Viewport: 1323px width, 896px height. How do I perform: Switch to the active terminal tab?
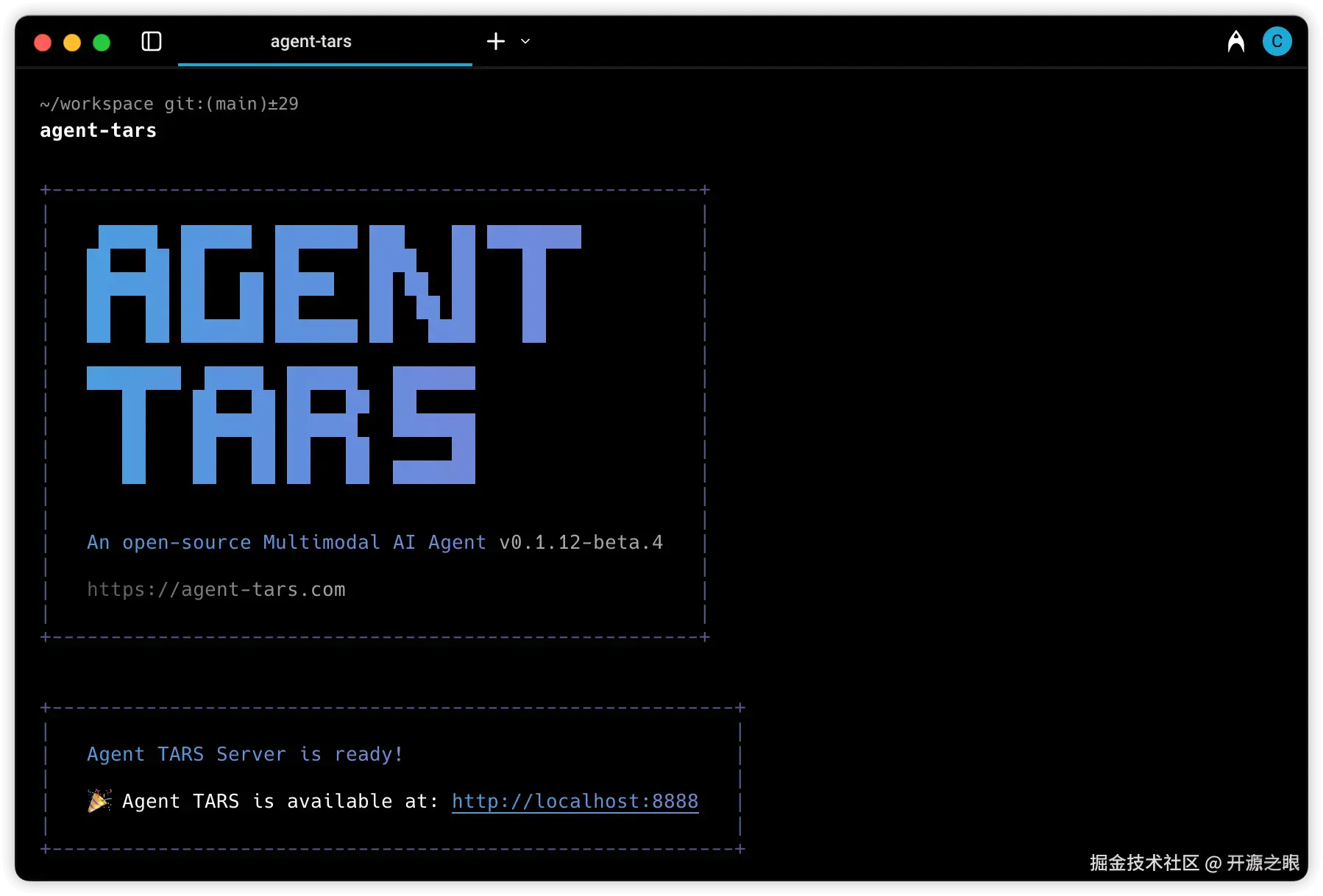point(311,41)
